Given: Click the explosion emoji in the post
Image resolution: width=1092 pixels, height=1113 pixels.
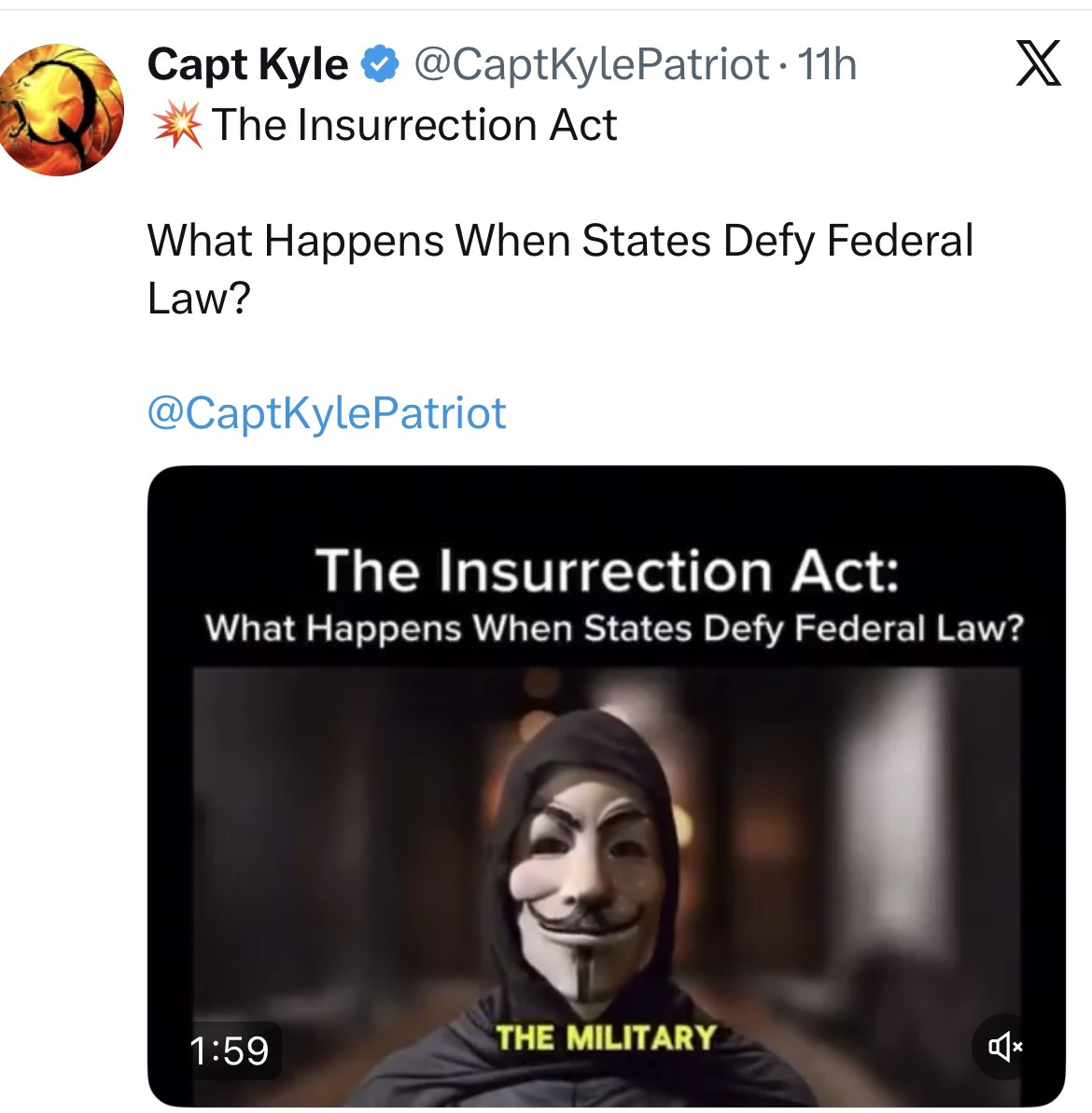Looking at the screenshot, I should tap(177, 125).
